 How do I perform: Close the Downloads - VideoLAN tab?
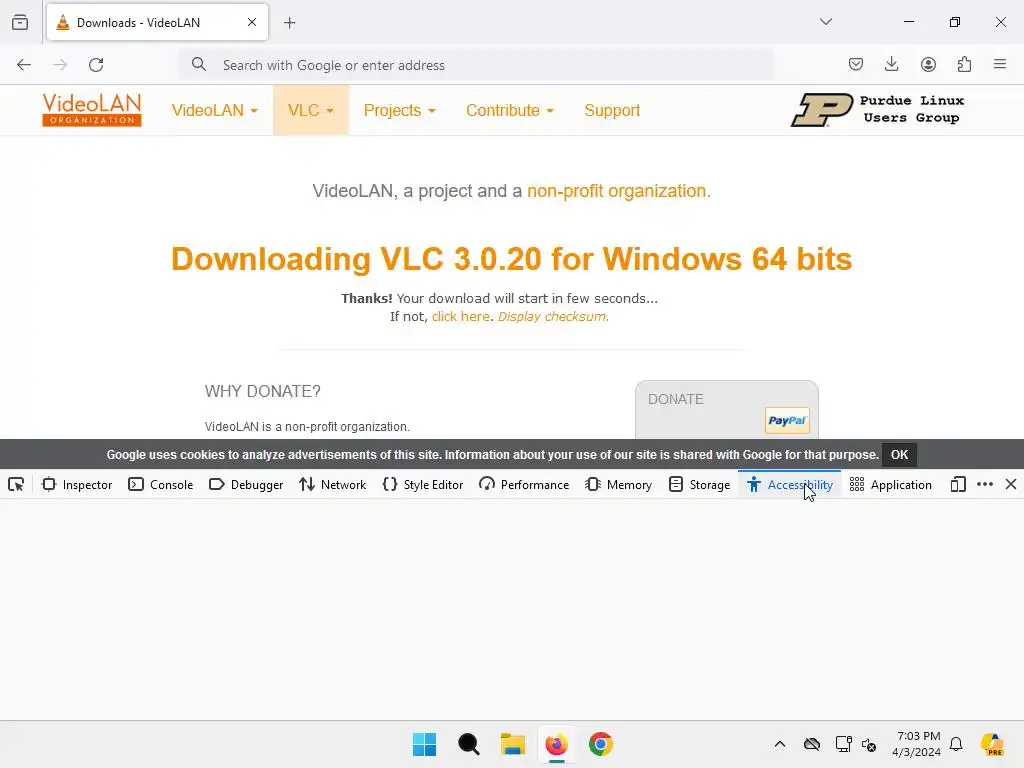252,22
